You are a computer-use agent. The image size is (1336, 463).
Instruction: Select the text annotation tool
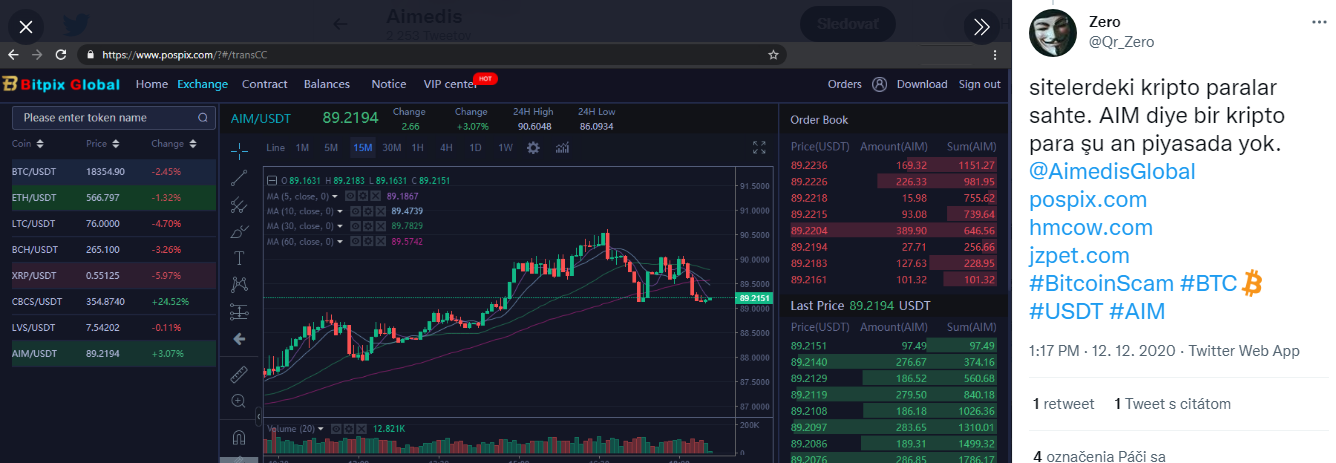pos(239,258)
